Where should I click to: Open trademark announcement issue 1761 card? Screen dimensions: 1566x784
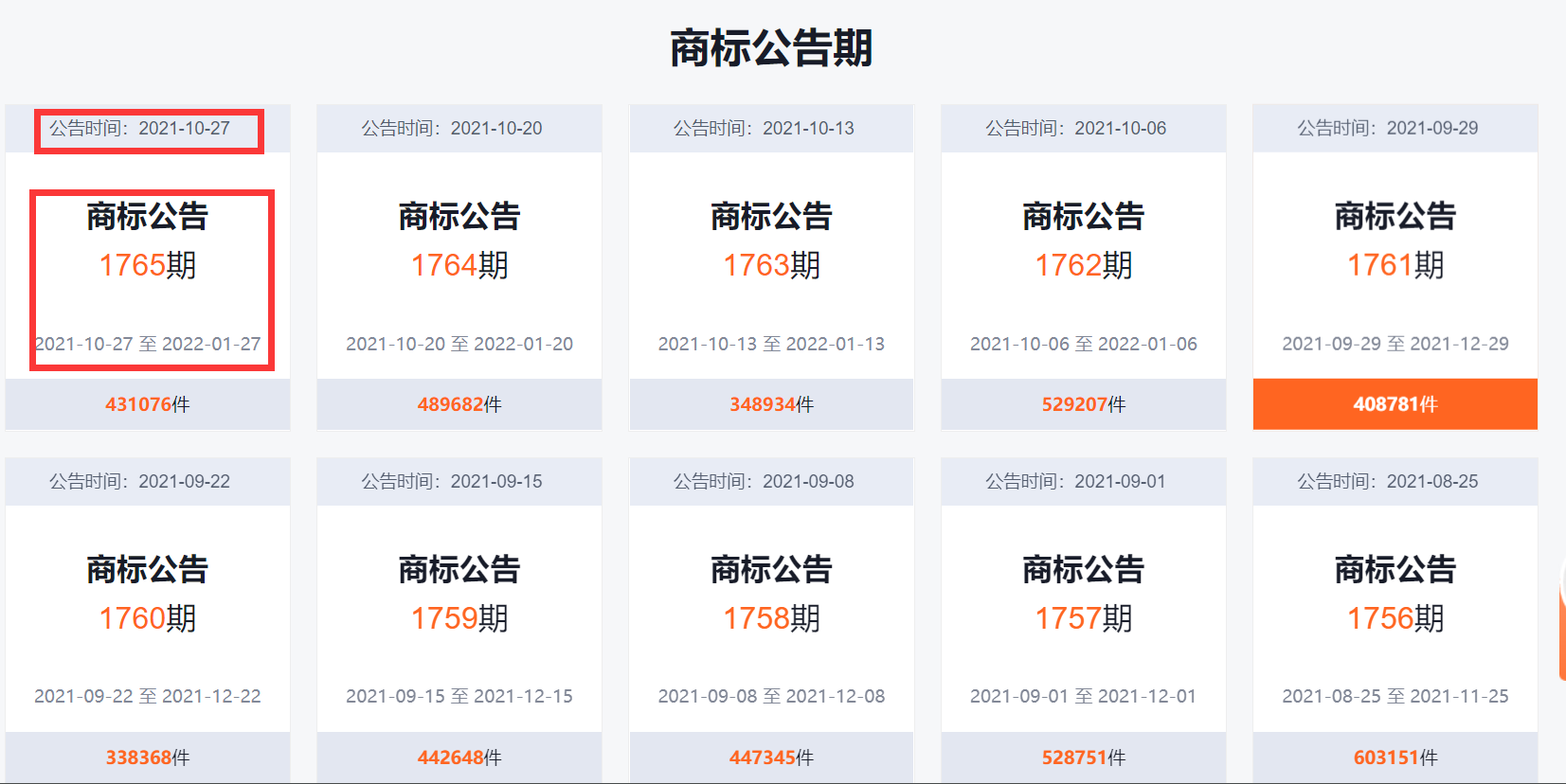1395,266
